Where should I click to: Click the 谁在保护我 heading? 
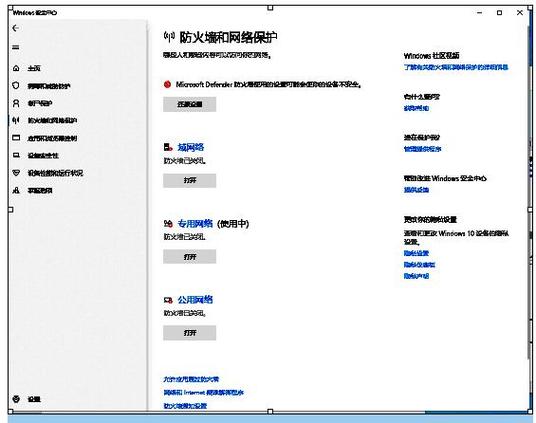[421, 137]
